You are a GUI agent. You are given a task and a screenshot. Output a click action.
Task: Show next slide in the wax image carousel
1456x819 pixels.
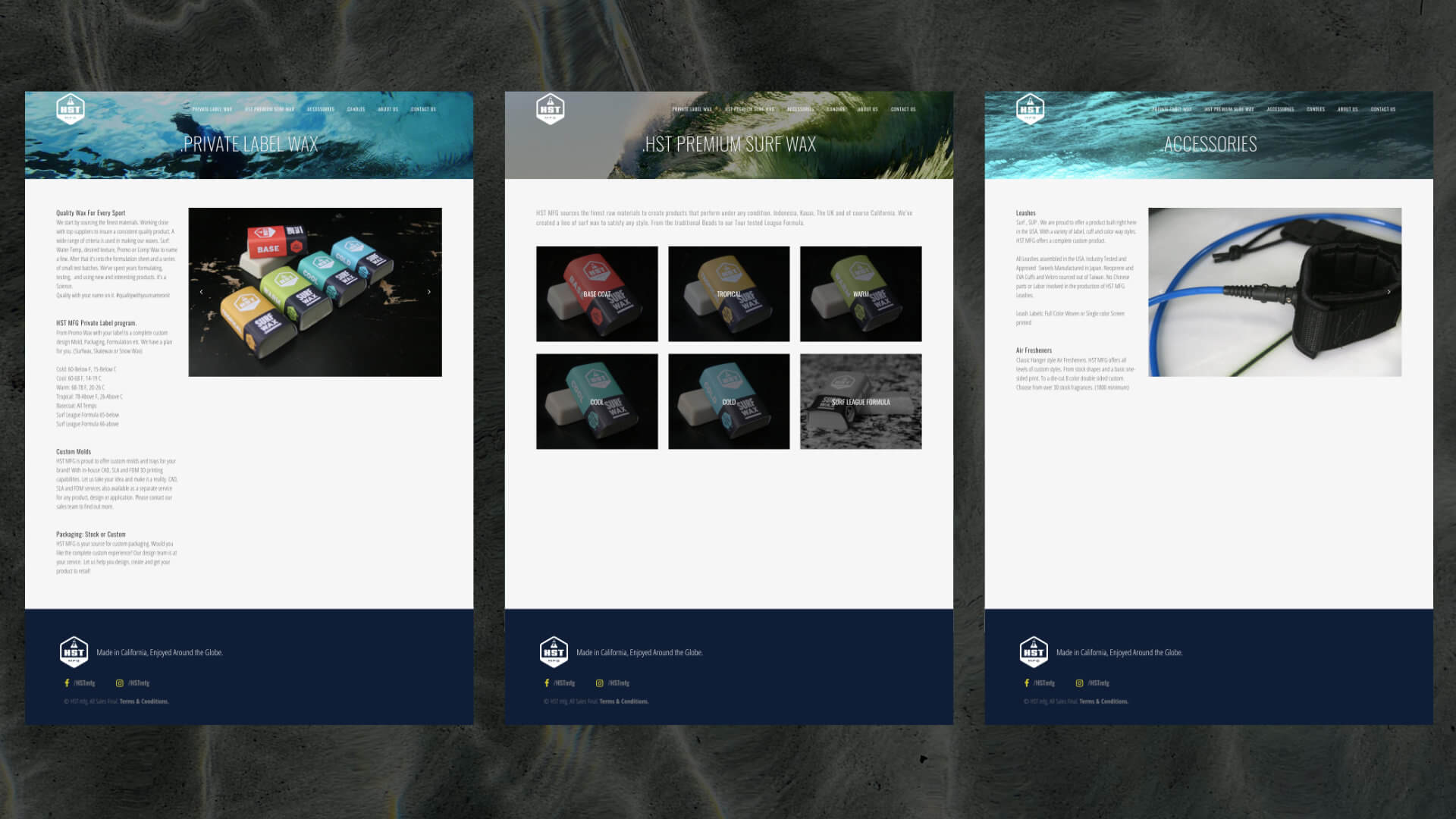coord(429,292)
